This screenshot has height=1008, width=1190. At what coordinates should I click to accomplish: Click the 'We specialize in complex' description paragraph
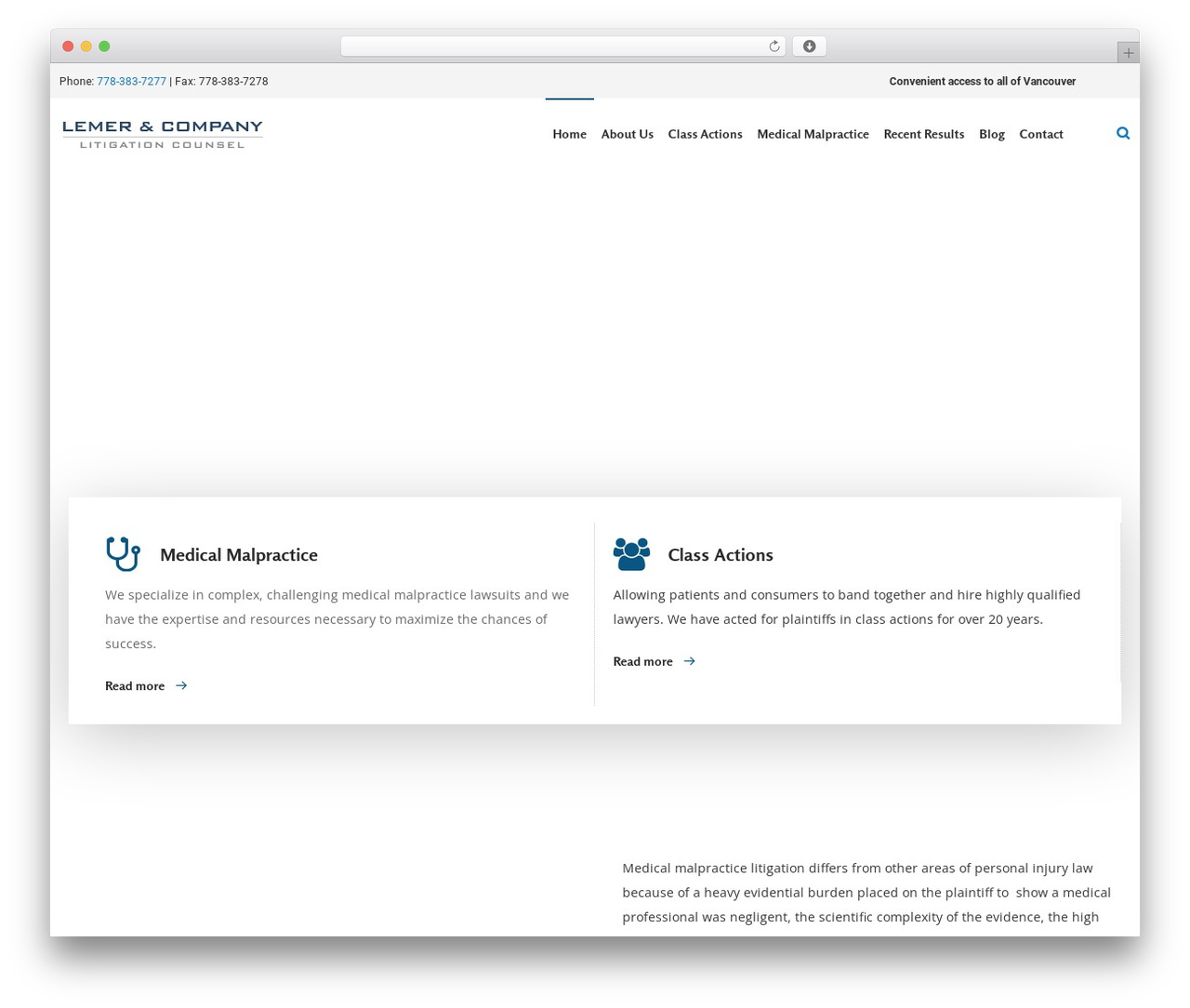337,618
